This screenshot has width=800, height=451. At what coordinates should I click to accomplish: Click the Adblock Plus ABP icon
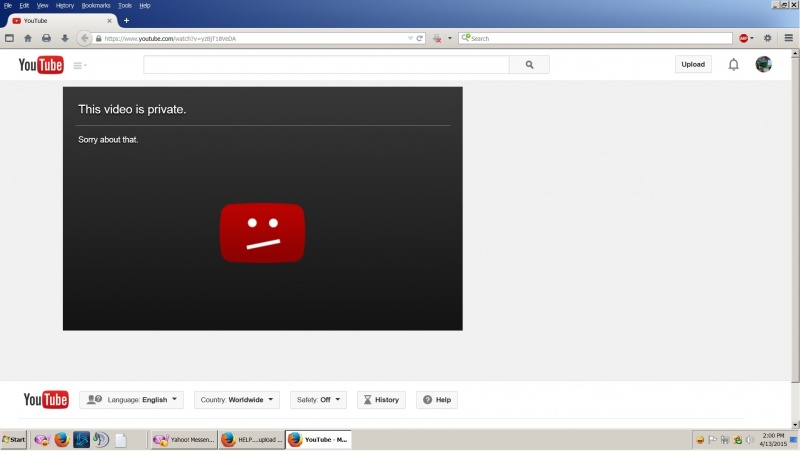(743, 38)
